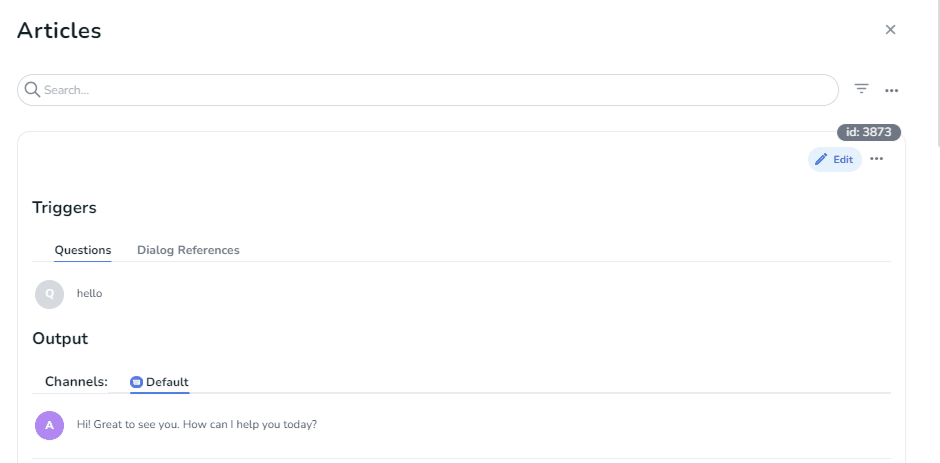
Task: Click the "Hi! Great to see you" answer text
Action: (197, 424)
